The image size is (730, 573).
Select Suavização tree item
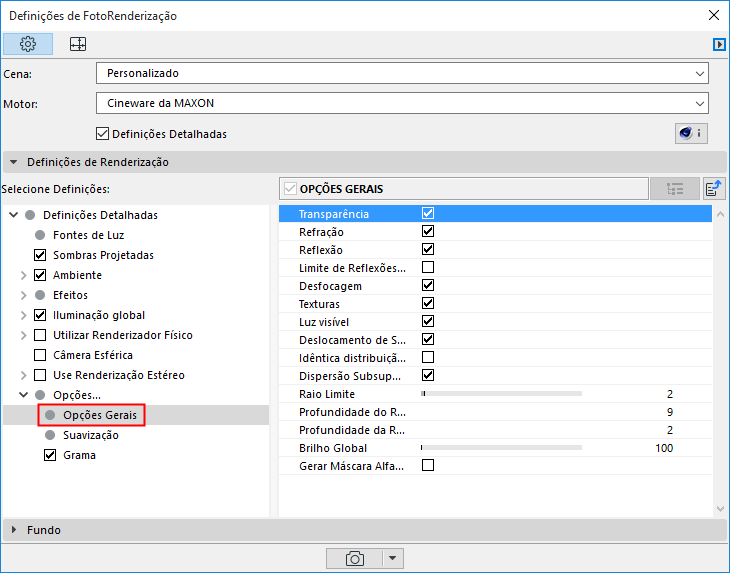point(91,435)
